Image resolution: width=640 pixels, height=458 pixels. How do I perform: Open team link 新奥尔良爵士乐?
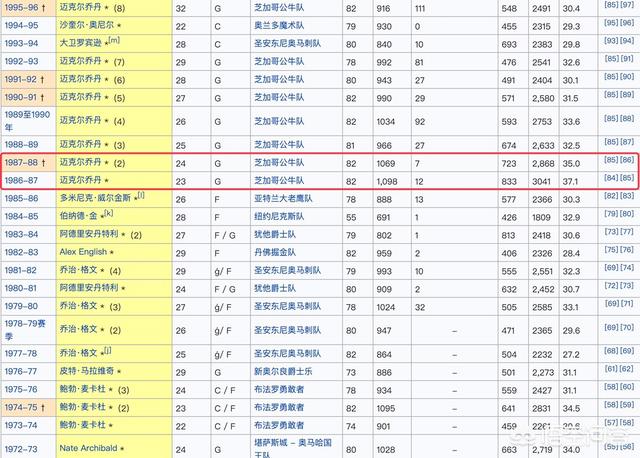click(283, 371)
